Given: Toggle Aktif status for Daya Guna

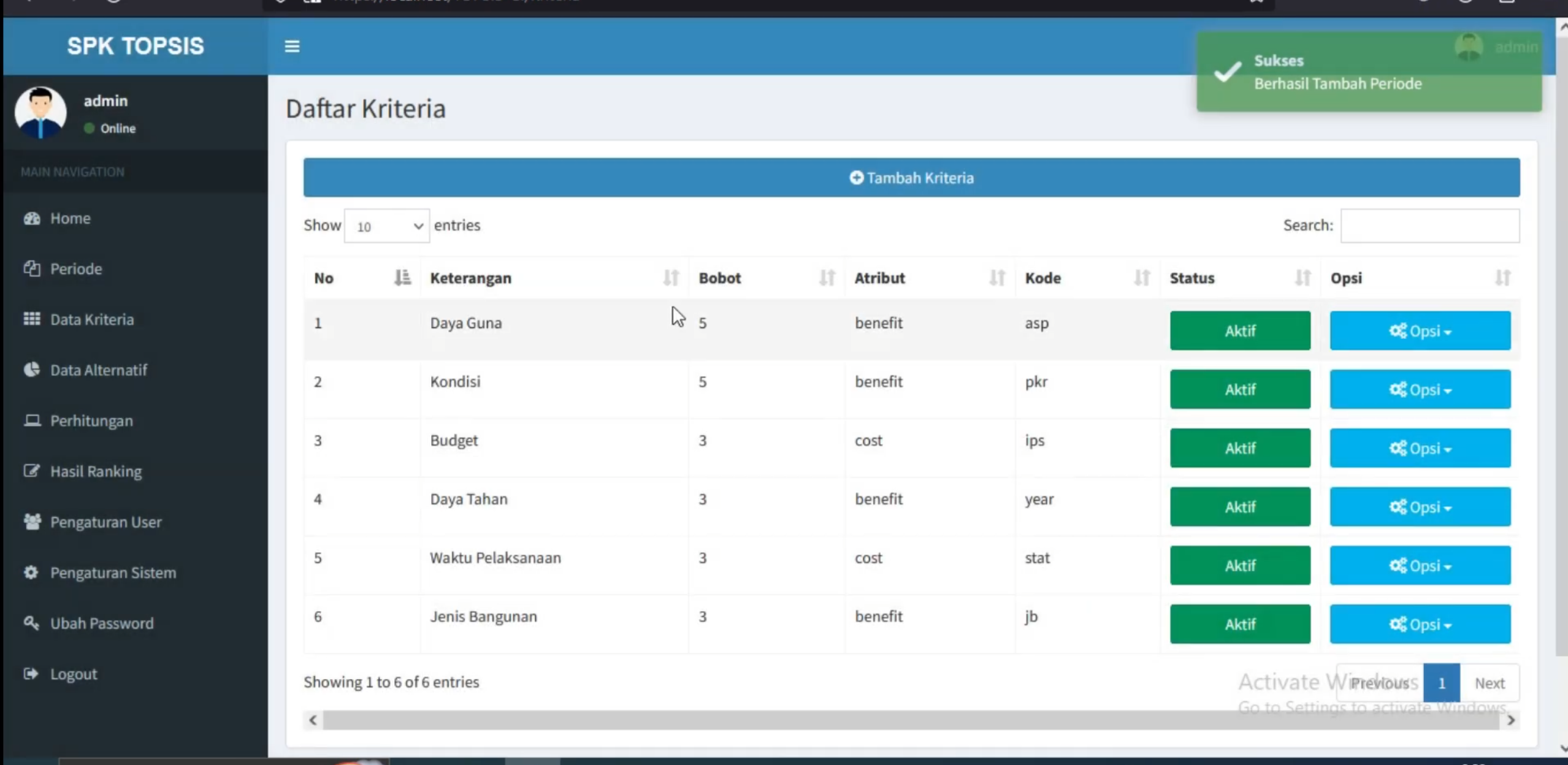Looking at the screenshot, I should 1240,330.
